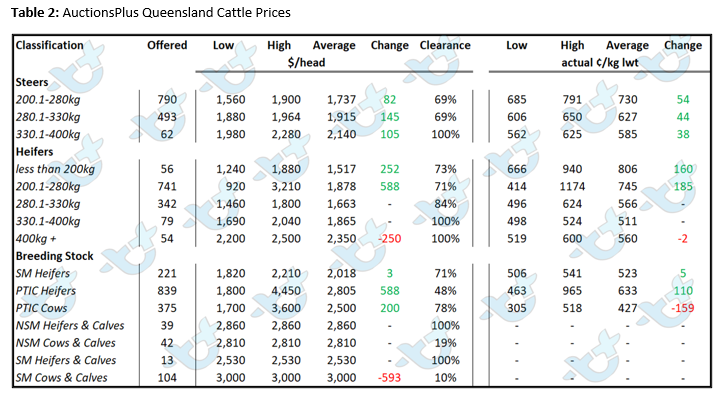The width and height of the screenshot is (720, 395).
Task: Select the $/head group header
Action: pos(306,62)
